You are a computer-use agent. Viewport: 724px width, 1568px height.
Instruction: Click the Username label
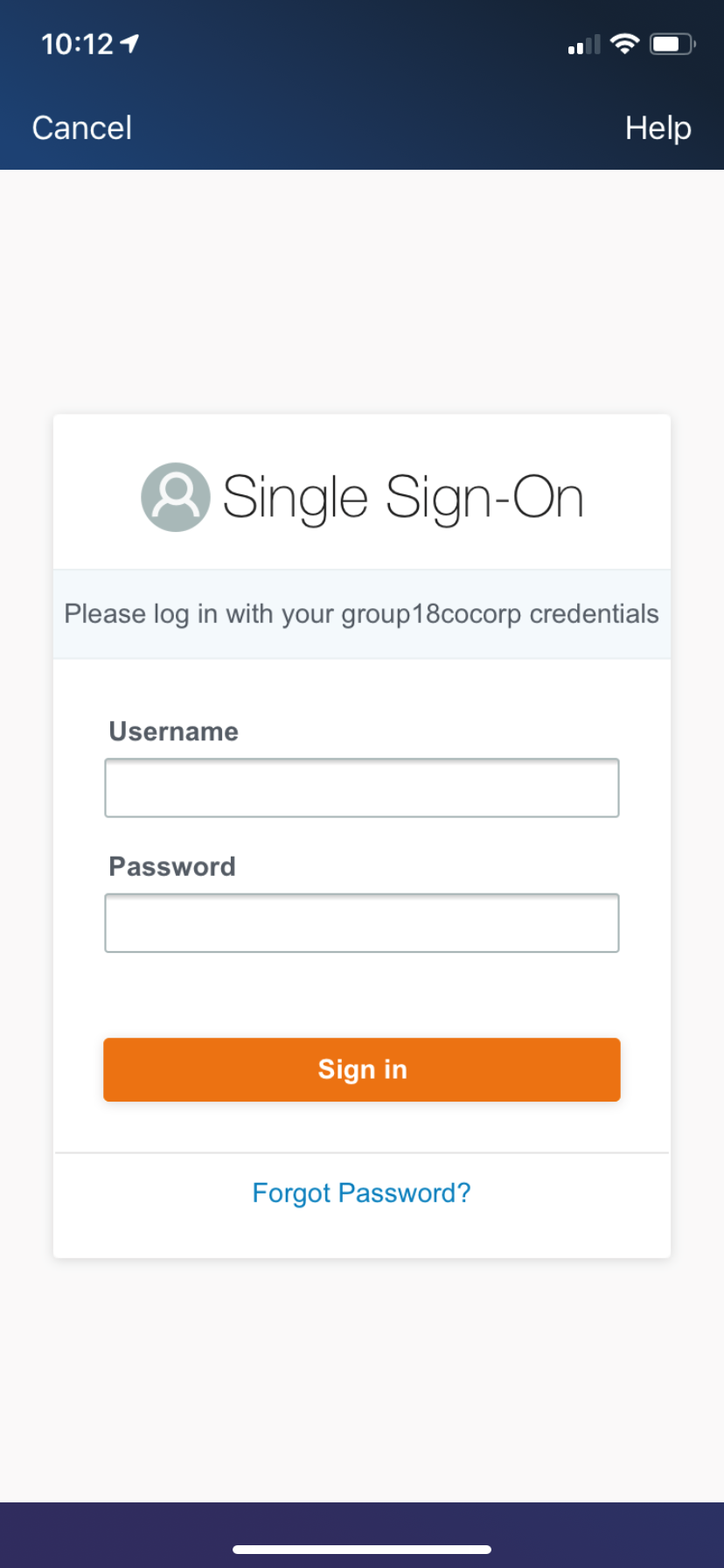[x=174, y=731]
